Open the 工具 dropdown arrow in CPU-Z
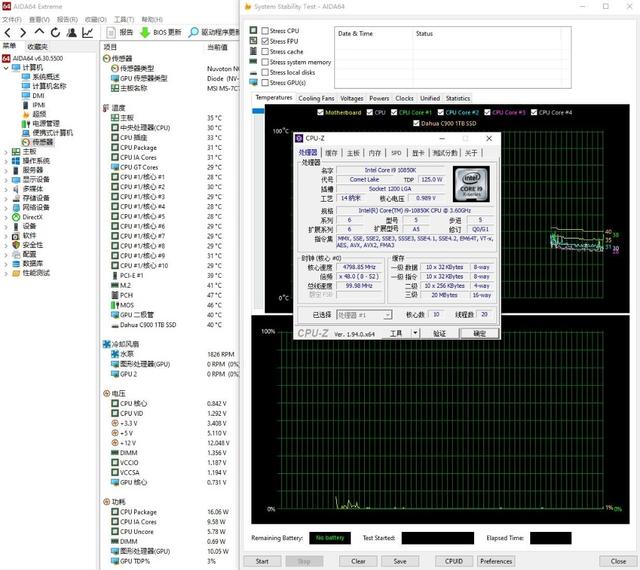 [x=415, y=333]
